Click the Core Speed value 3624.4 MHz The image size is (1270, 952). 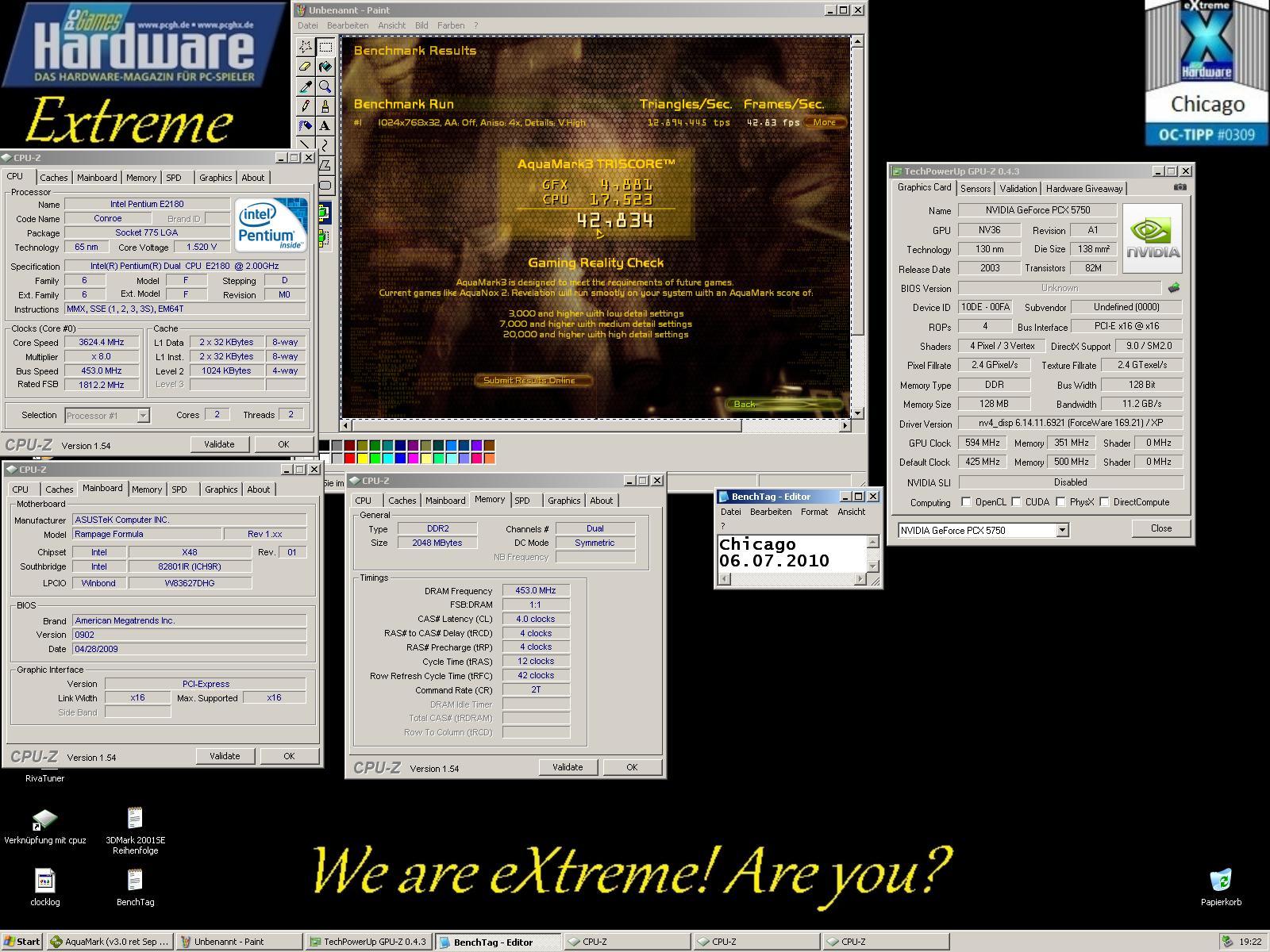click(x=101, y=343)
